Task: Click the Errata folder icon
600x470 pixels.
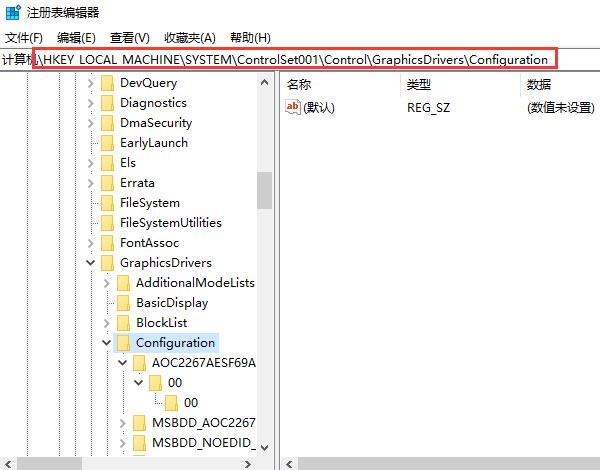Action: pyautogui.click(x=108, y=183)
